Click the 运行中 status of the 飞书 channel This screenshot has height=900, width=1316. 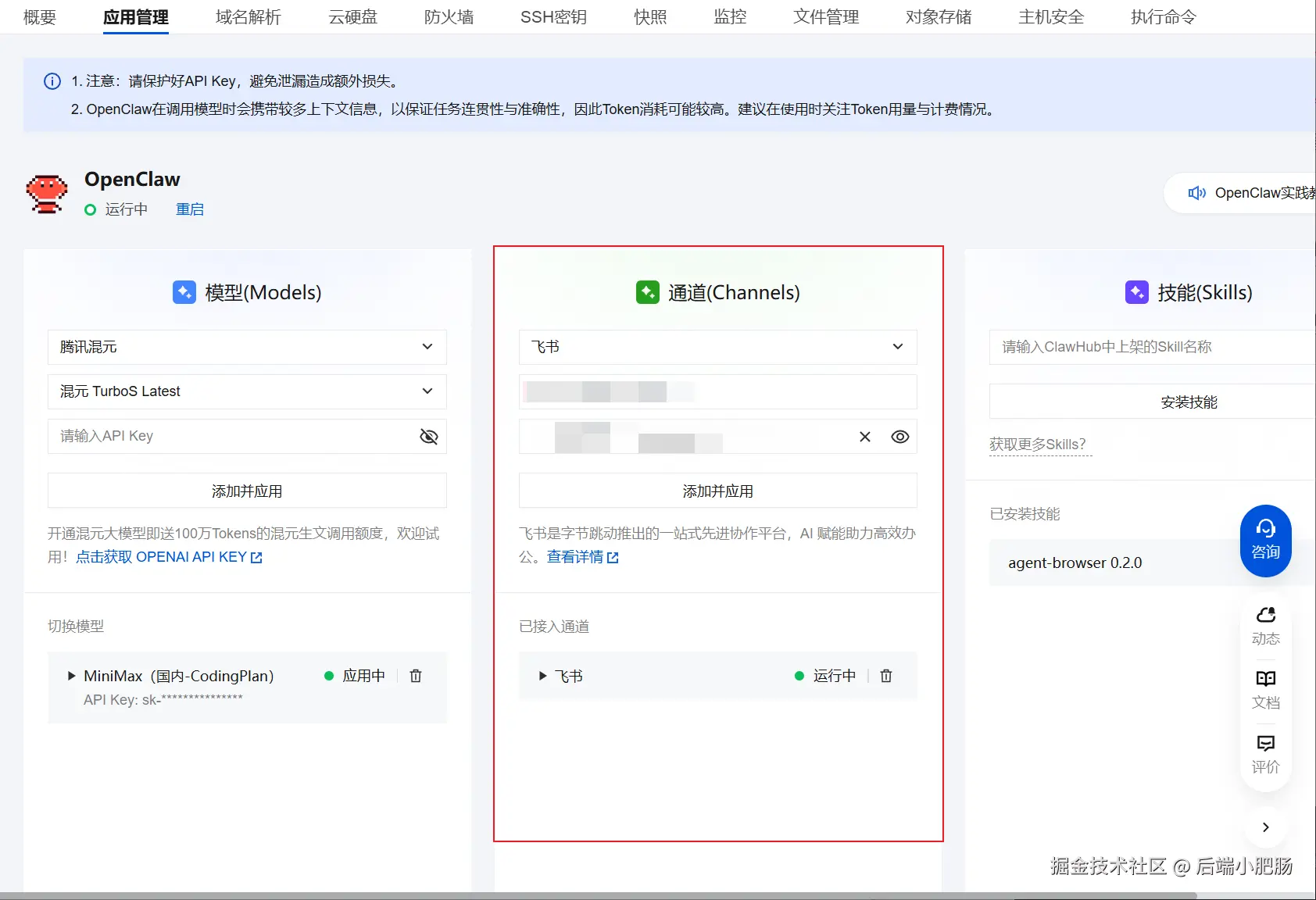click(825, 676)
